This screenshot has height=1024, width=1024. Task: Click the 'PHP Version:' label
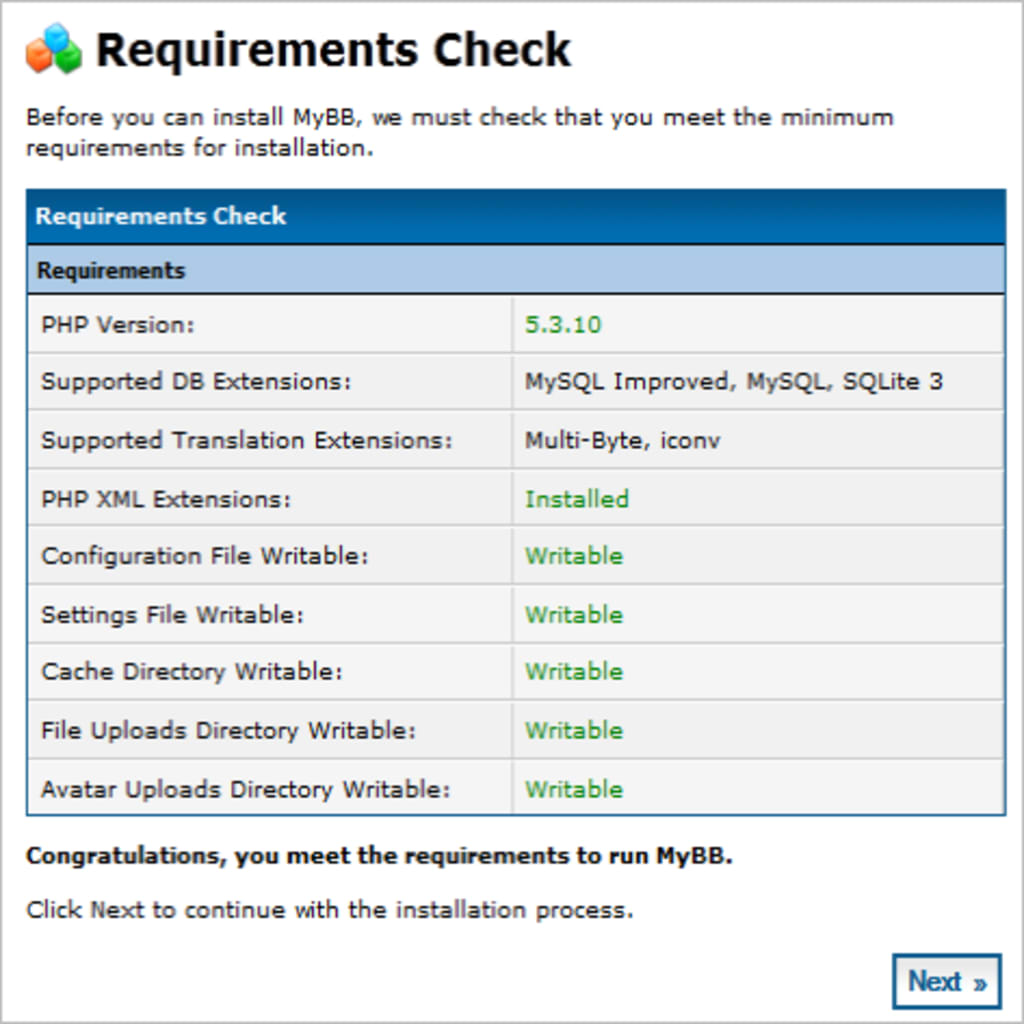pos(118,325)
